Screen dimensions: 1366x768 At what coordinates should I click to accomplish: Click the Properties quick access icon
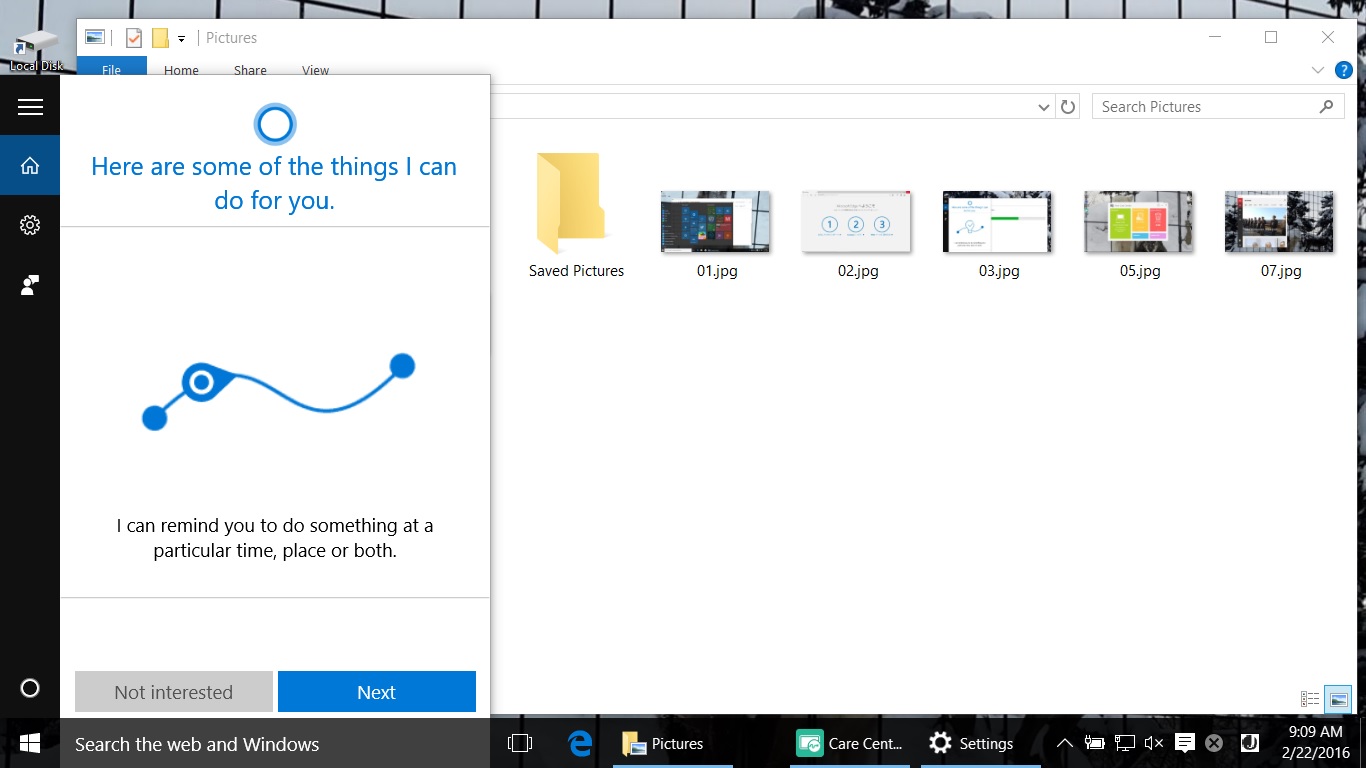(x=134, y=38)
